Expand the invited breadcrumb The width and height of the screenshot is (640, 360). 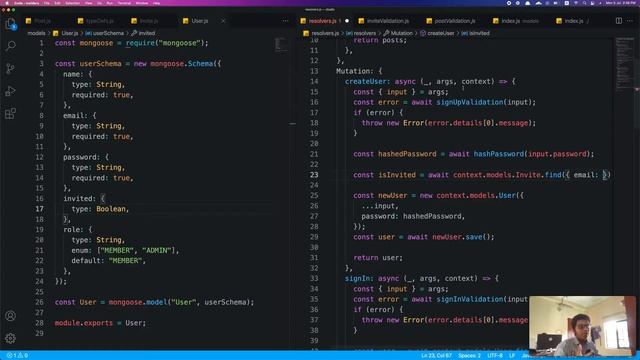point(143,33)
